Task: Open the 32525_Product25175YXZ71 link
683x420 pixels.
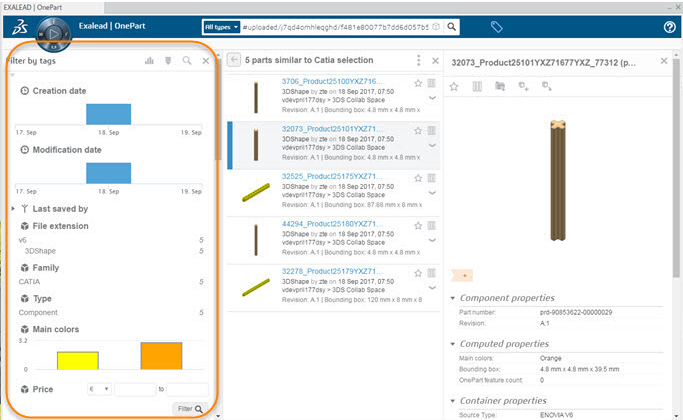Action: [332, 176]
